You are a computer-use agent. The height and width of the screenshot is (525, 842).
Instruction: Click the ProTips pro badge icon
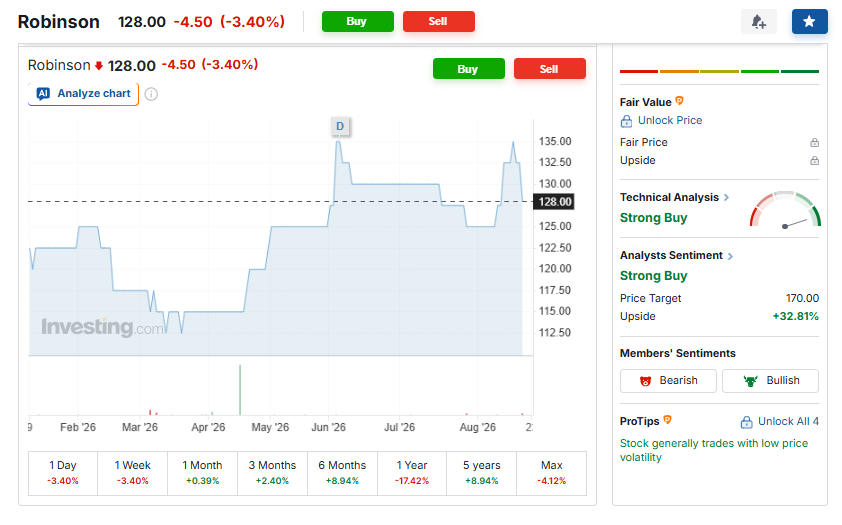point(667,420)
